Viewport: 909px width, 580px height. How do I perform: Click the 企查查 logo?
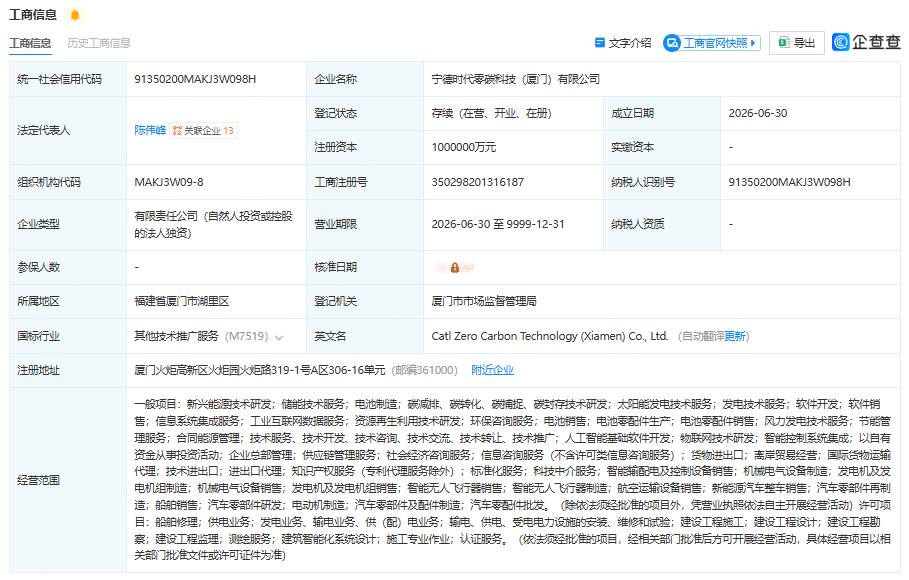[866, 42]
